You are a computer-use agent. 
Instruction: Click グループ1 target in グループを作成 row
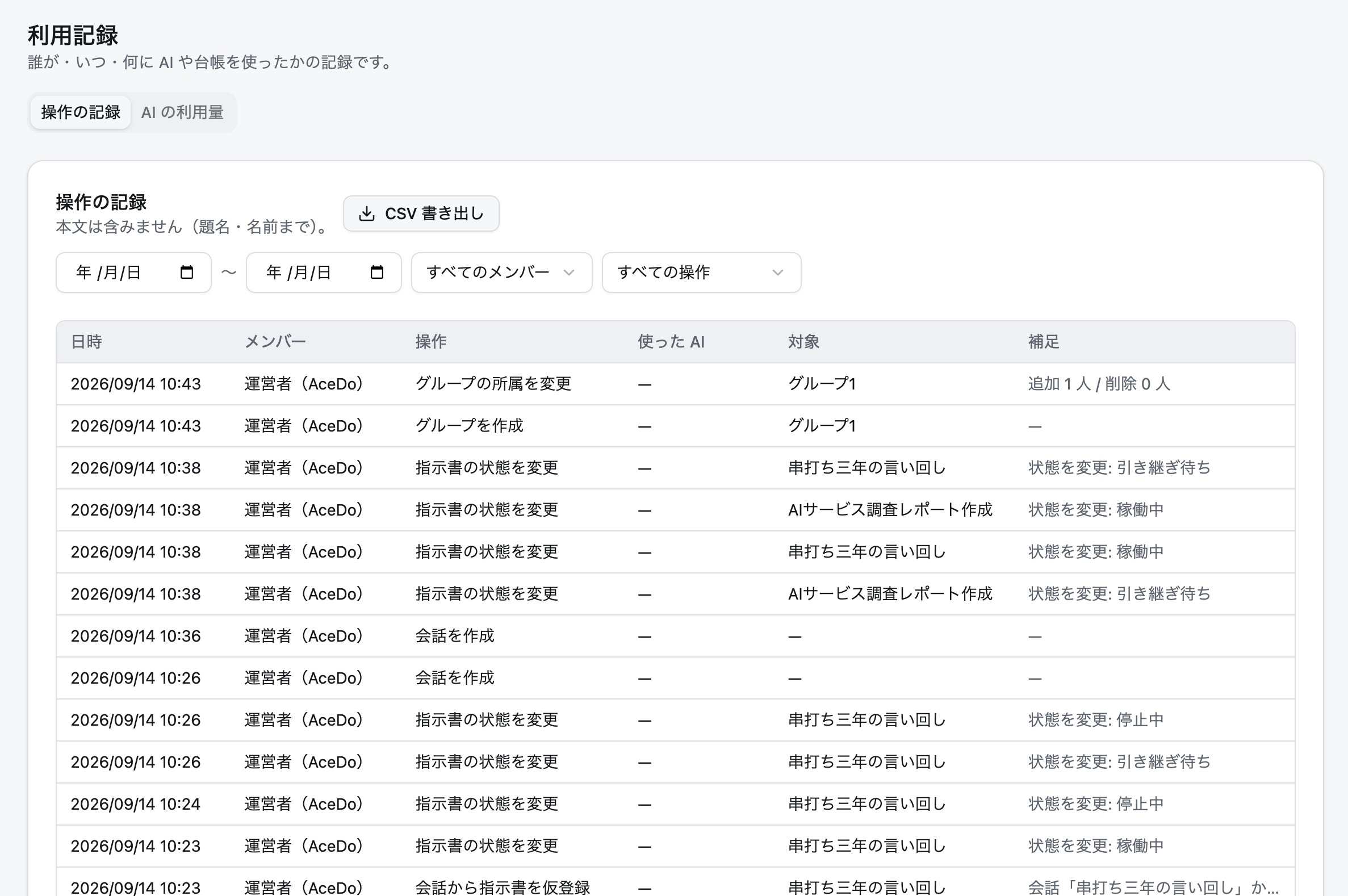822,426
